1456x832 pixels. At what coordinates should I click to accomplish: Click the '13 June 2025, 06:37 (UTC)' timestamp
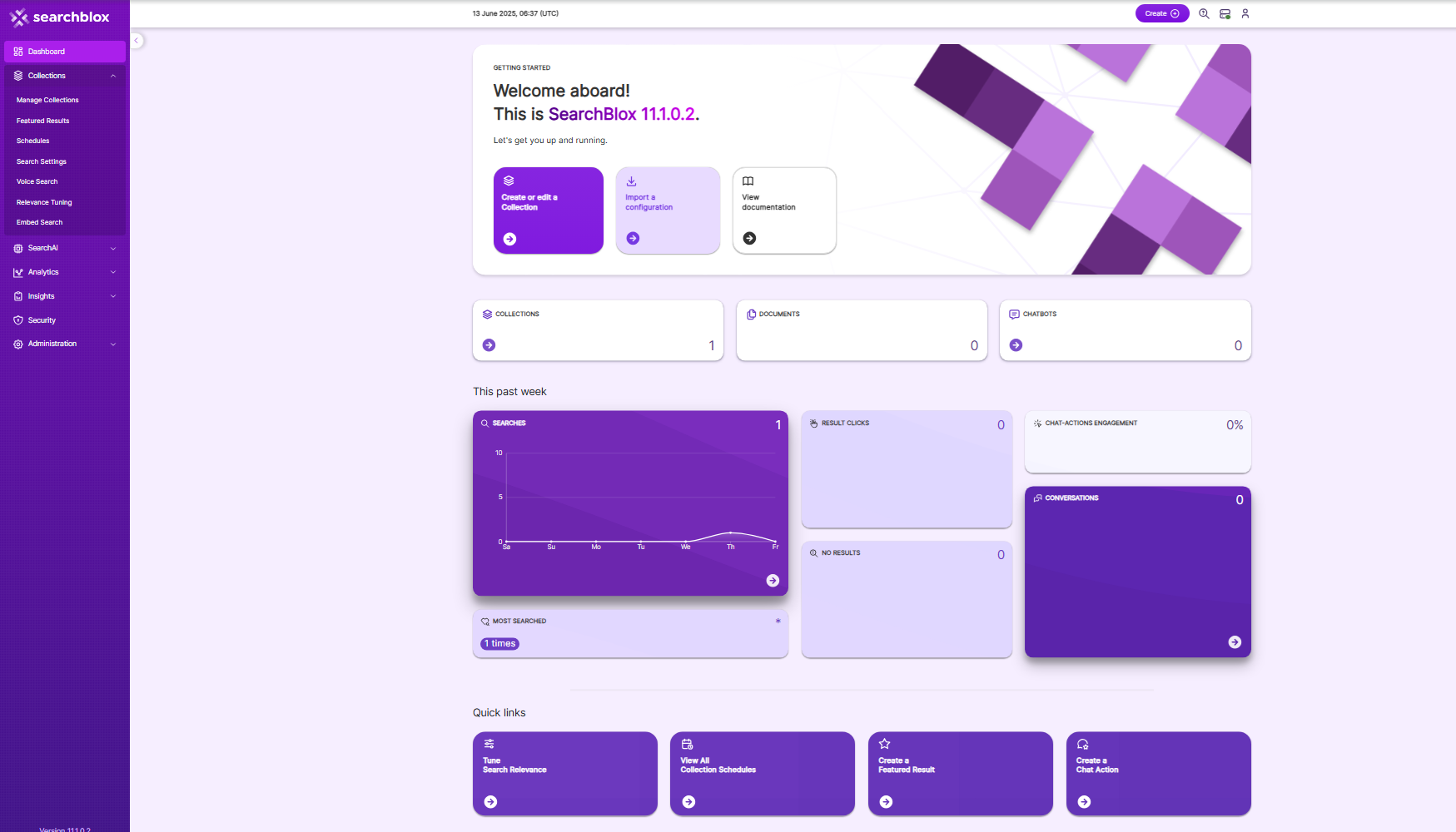(515, 13)
